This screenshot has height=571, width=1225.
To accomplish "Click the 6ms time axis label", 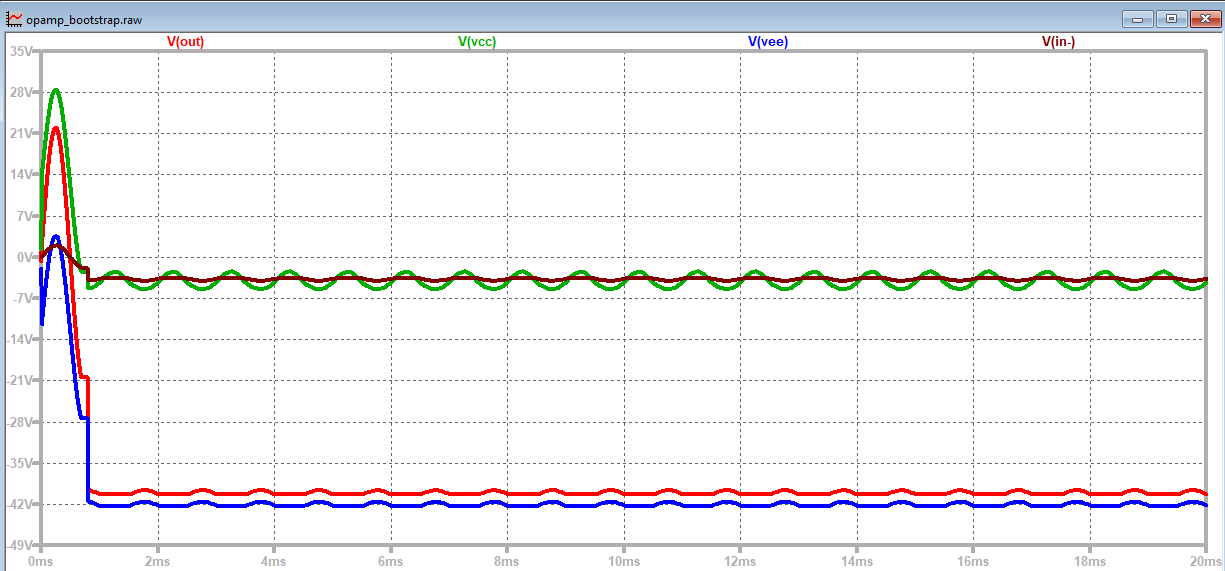I will click(391, 561).
